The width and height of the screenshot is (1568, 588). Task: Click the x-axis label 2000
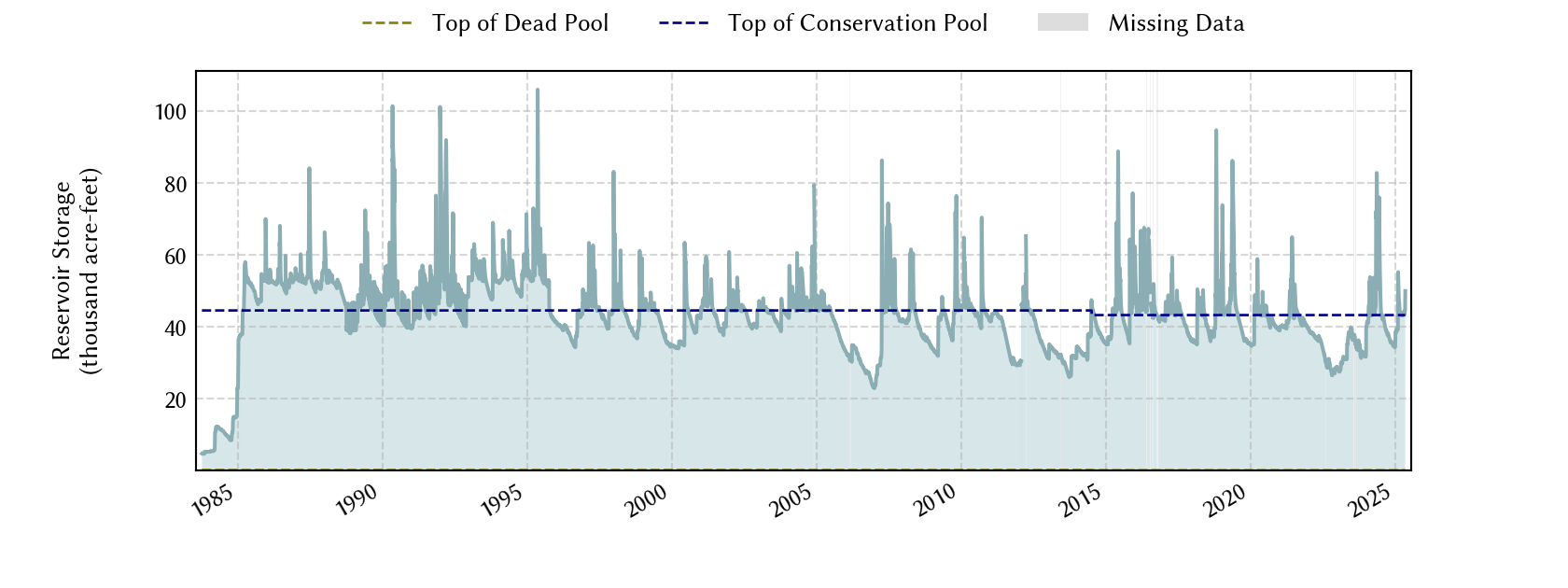[x=647, y=501]
